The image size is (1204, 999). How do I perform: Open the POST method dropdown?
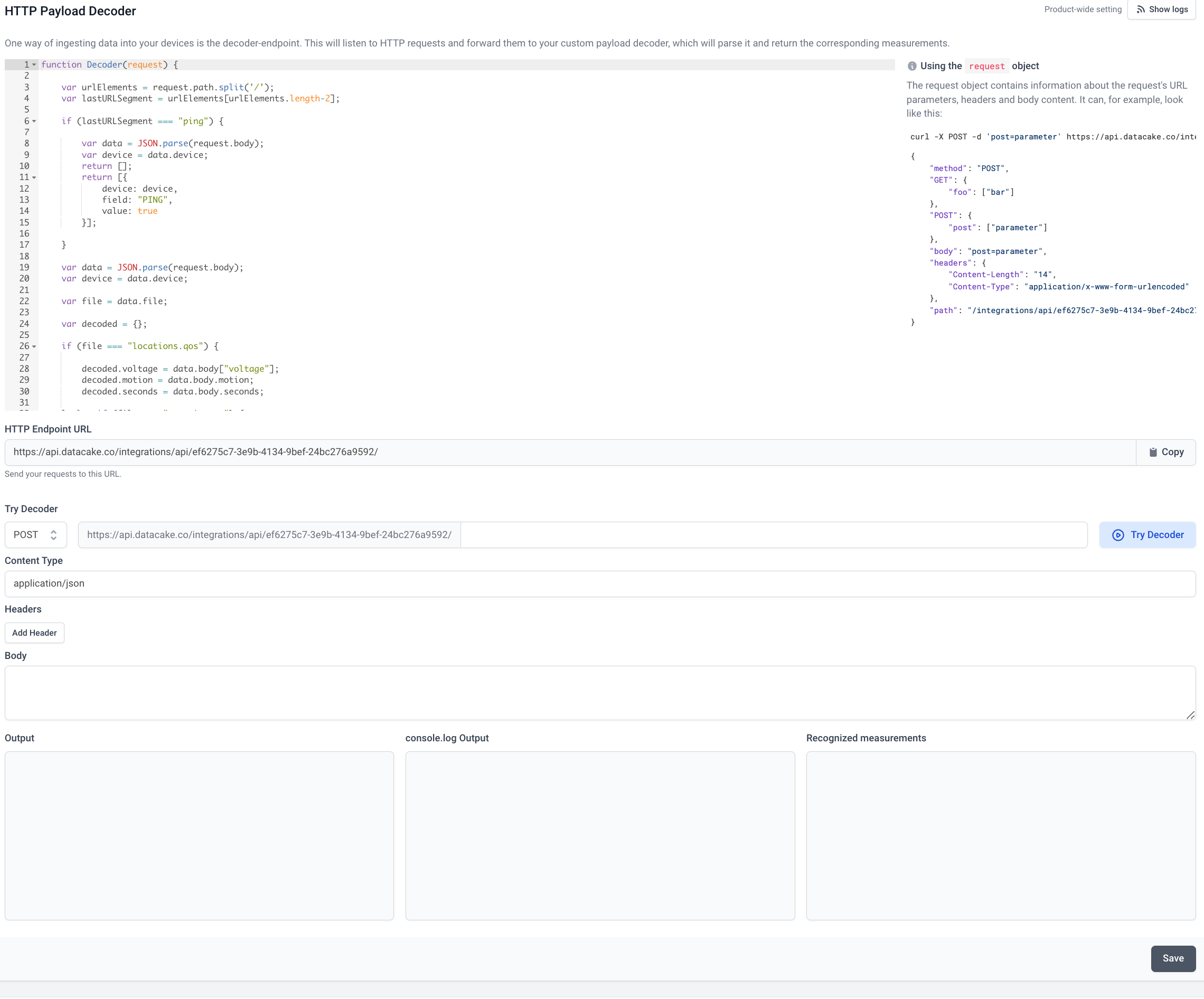tap(35, 535)
